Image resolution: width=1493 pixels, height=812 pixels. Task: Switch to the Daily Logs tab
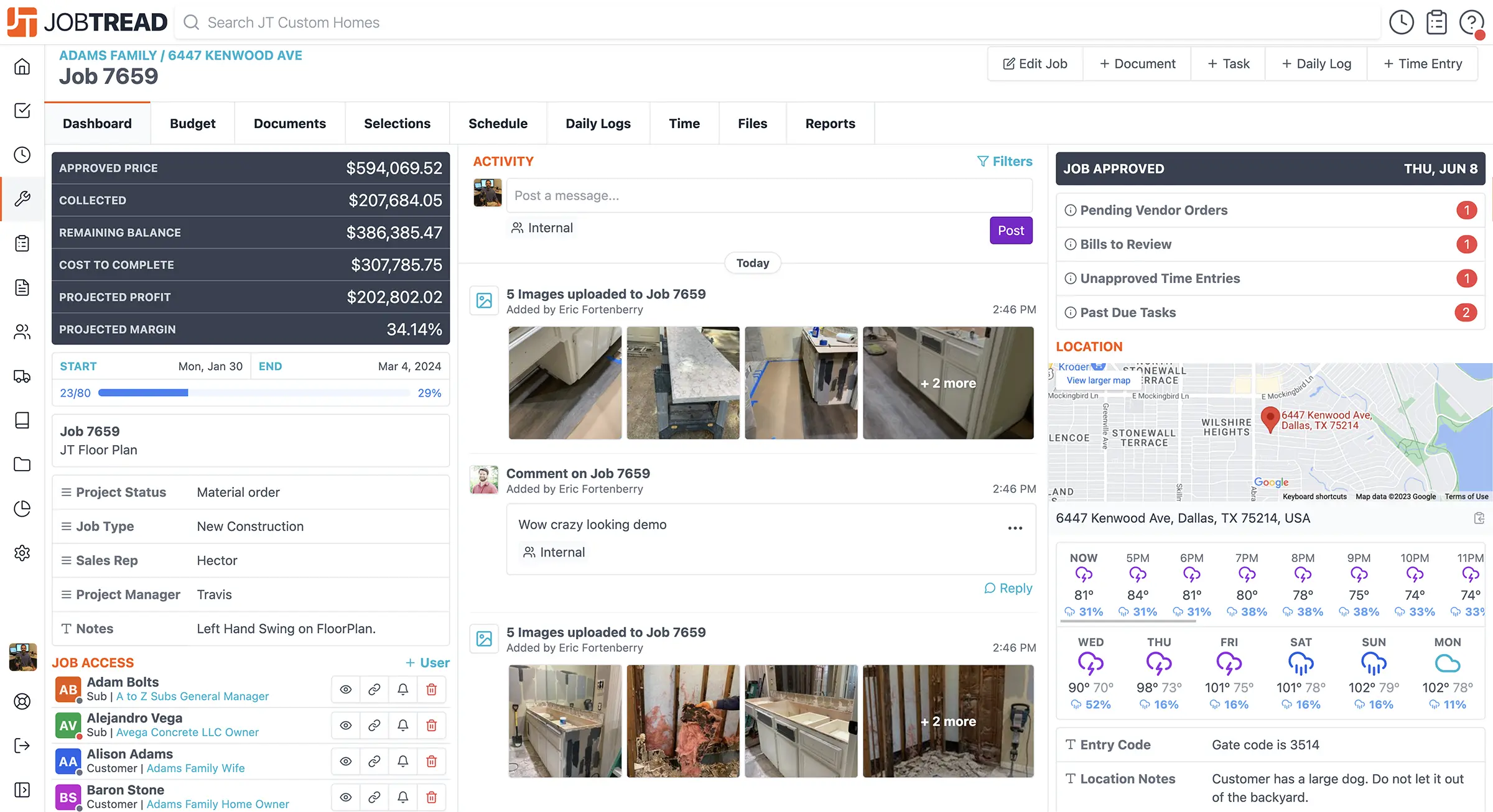coord(598,124)
